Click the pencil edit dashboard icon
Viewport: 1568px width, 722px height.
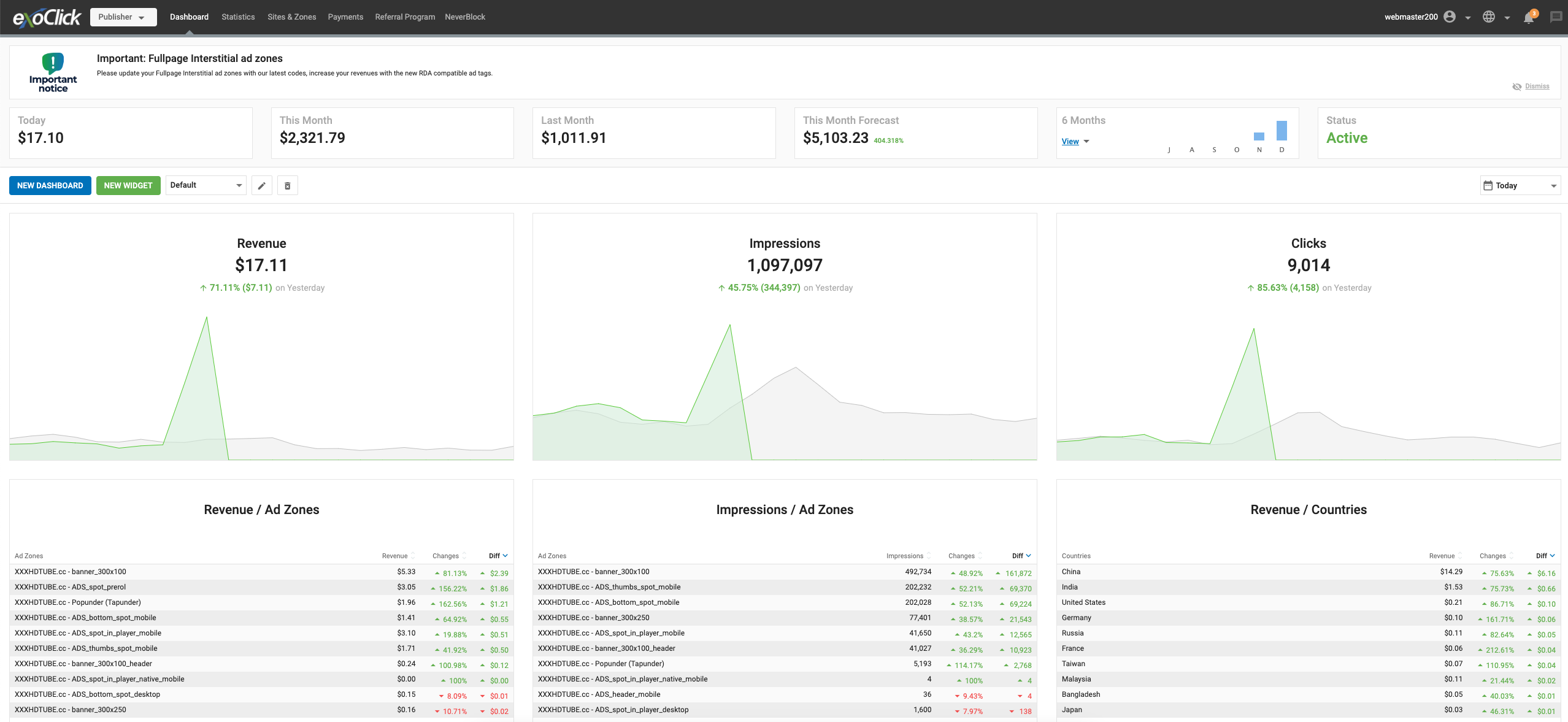point(261,186)
